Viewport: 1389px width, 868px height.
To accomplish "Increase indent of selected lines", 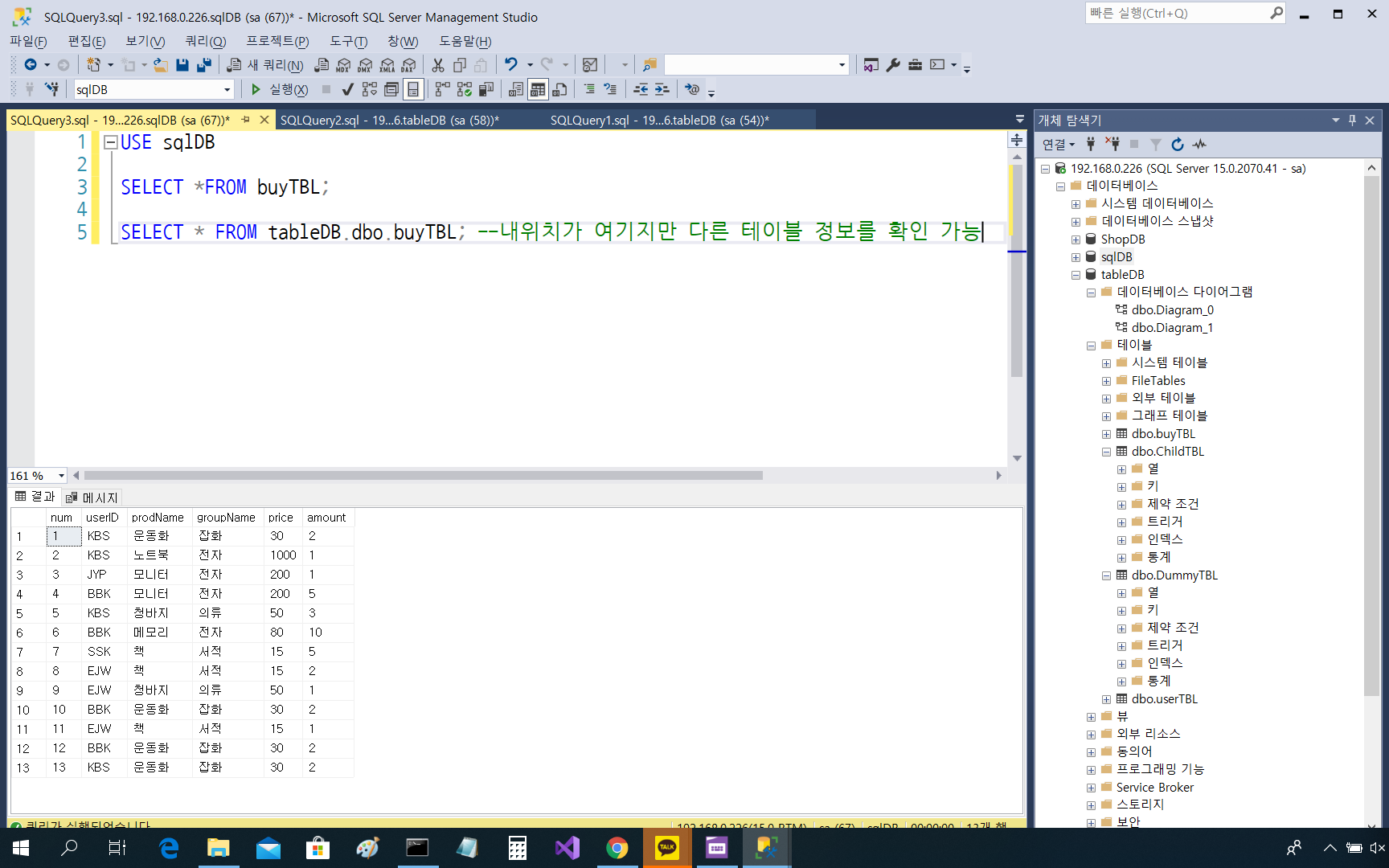I will (x=662, y=89).
